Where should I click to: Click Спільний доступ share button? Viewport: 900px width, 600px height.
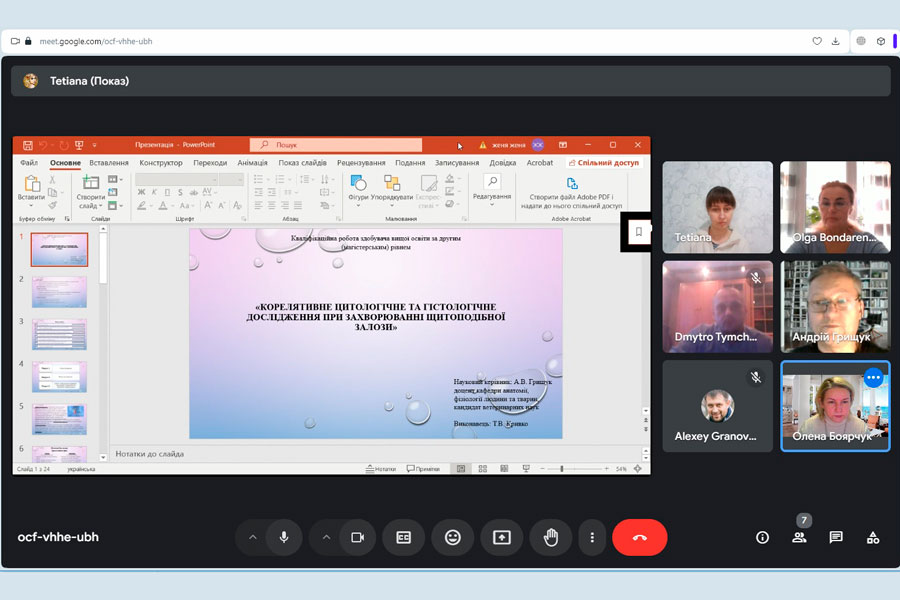(604, 162)
